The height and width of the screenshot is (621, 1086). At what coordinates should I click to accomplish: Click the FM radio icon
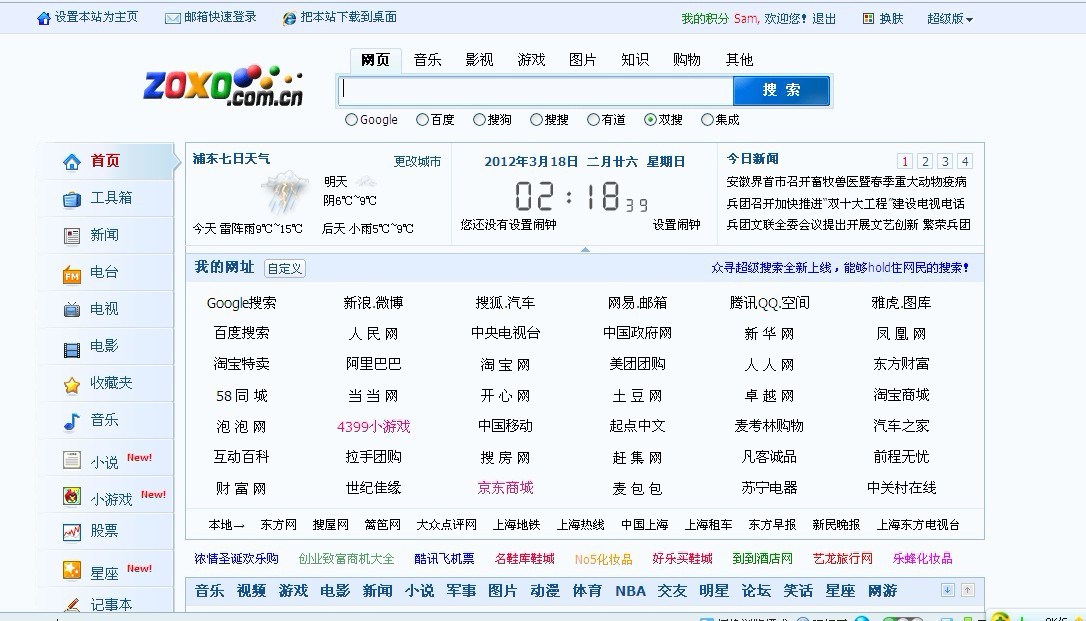tap(72, 274)
